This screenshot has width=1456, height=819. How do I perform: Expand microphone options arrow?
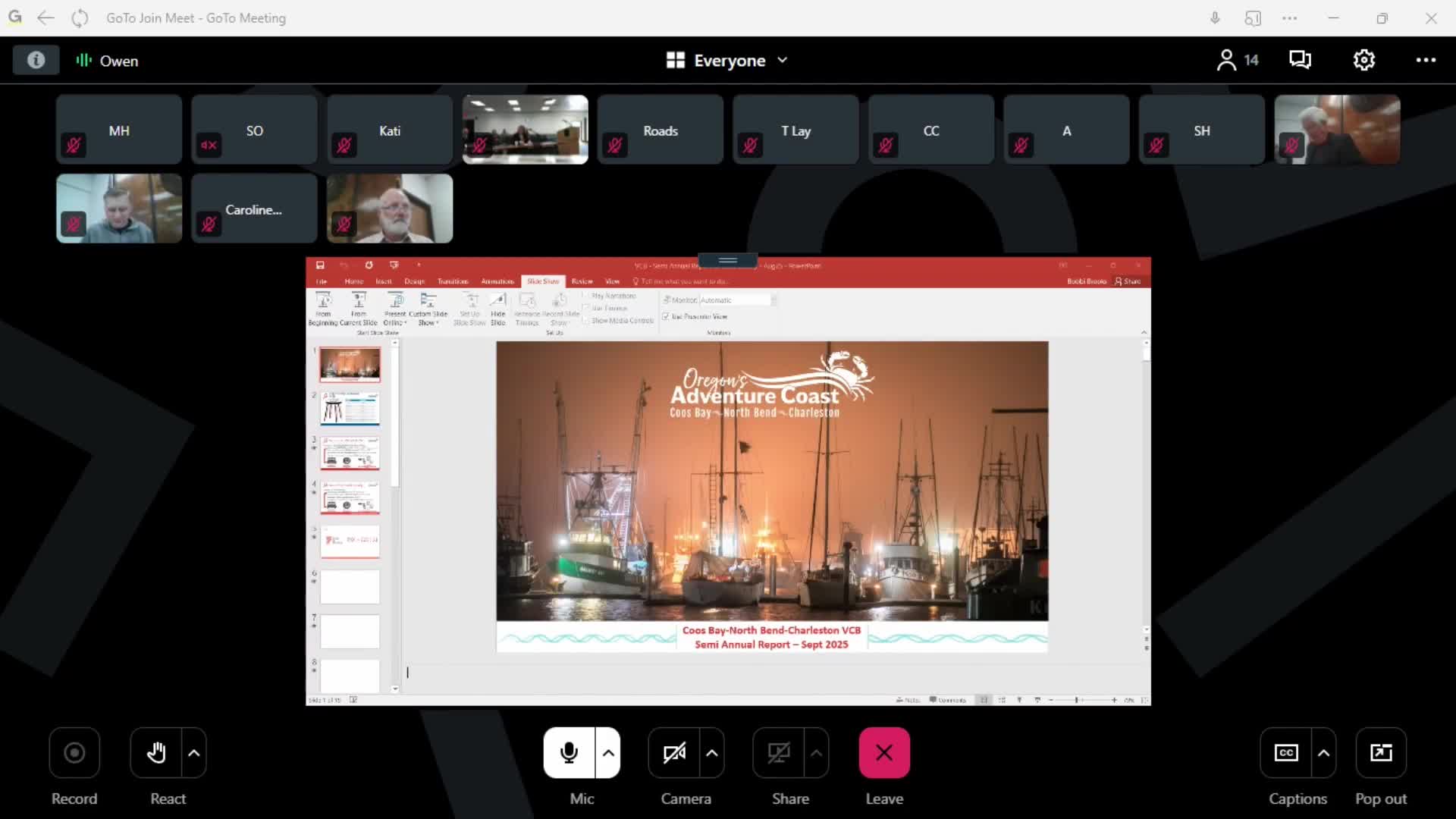point(608,752)
